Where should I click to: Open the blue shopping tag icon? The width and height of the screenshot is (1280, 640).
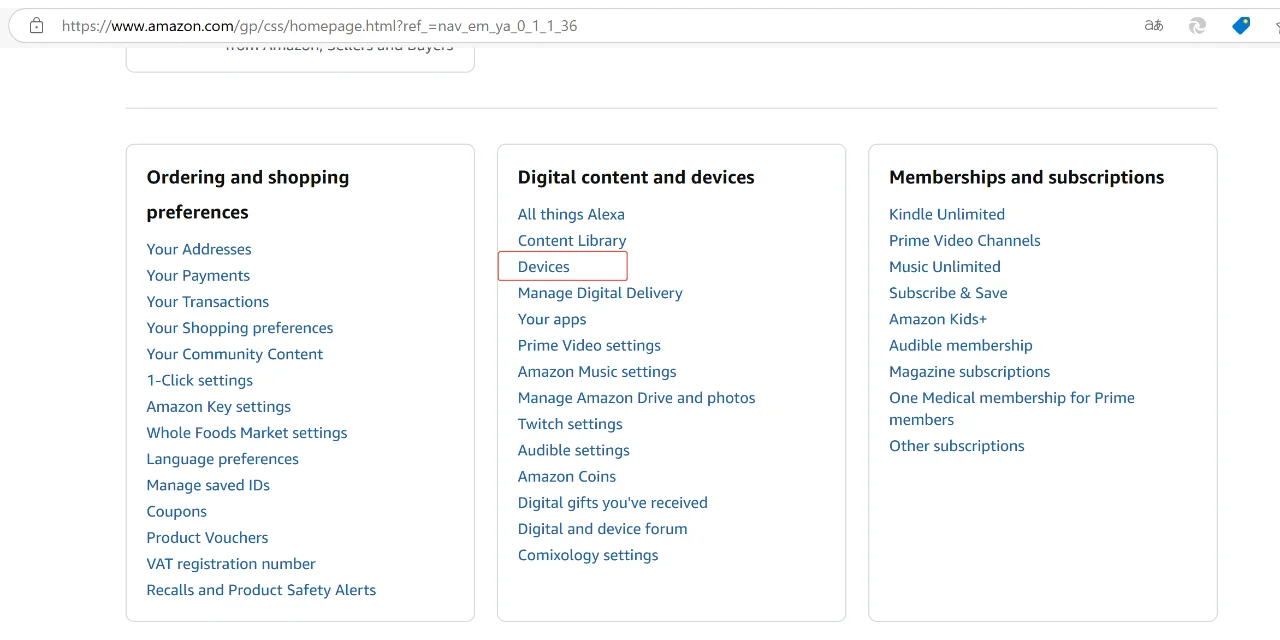pyautogui.click(x=1241, y=26)
